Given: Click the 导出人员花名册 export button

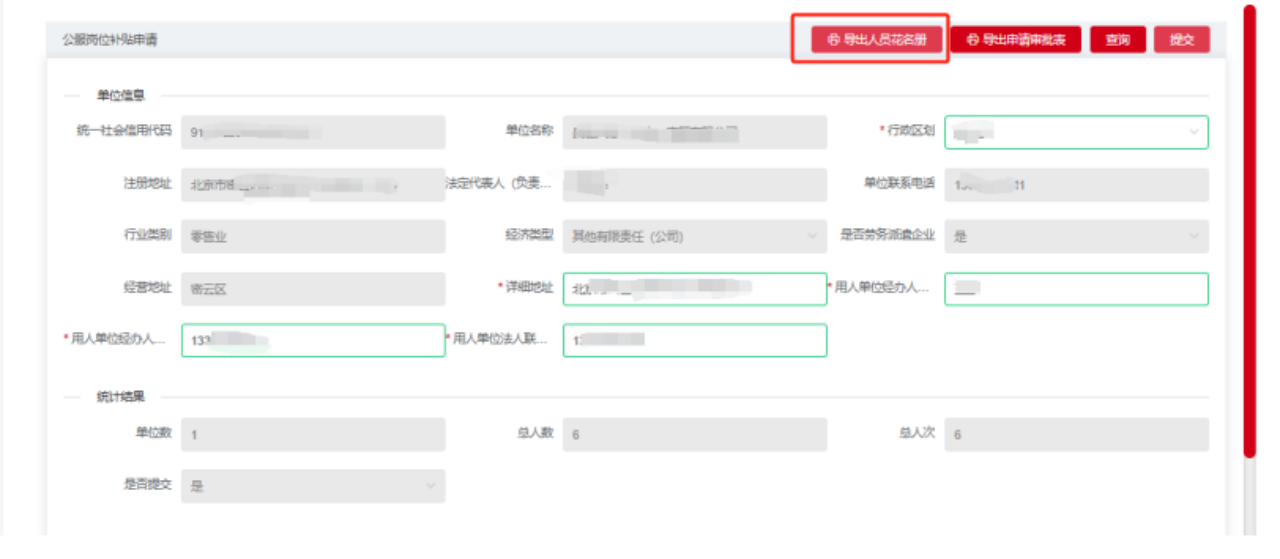Looking at the screenshot, I should [876, 40].
